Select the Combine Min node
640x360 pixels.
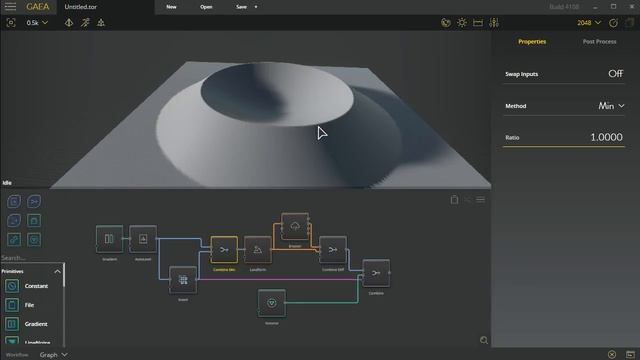[x=224, y=249]
